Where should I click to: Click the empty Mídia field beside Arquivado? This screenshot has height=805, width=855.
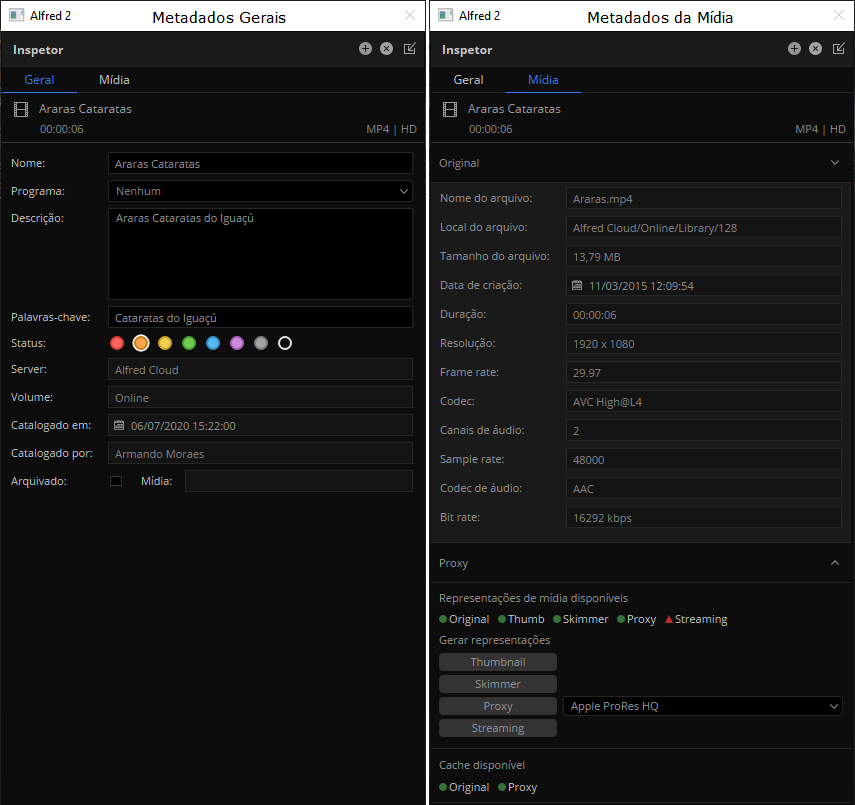299,481
